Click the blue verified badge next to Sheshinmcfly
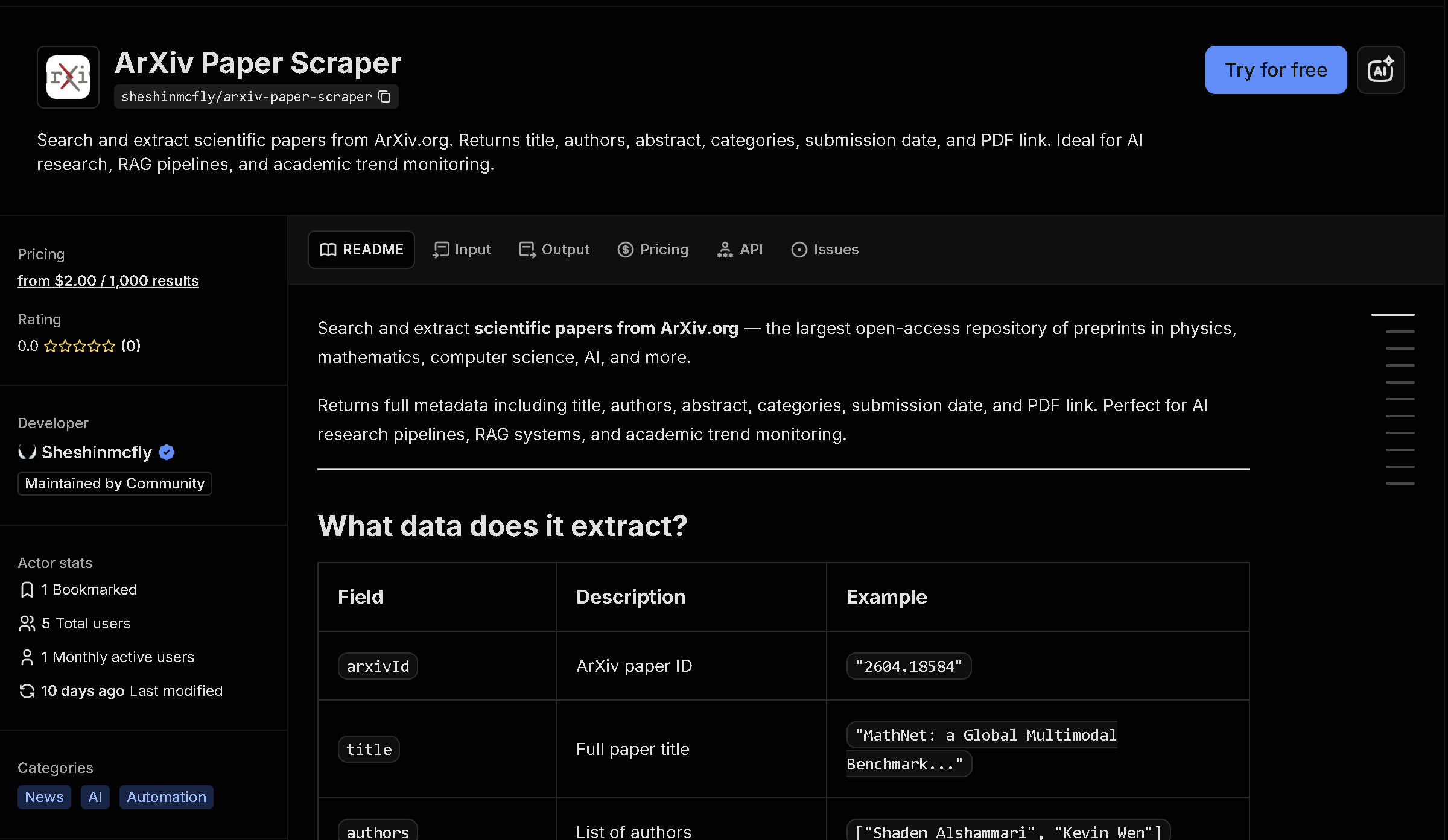 (x=167, y=452)
